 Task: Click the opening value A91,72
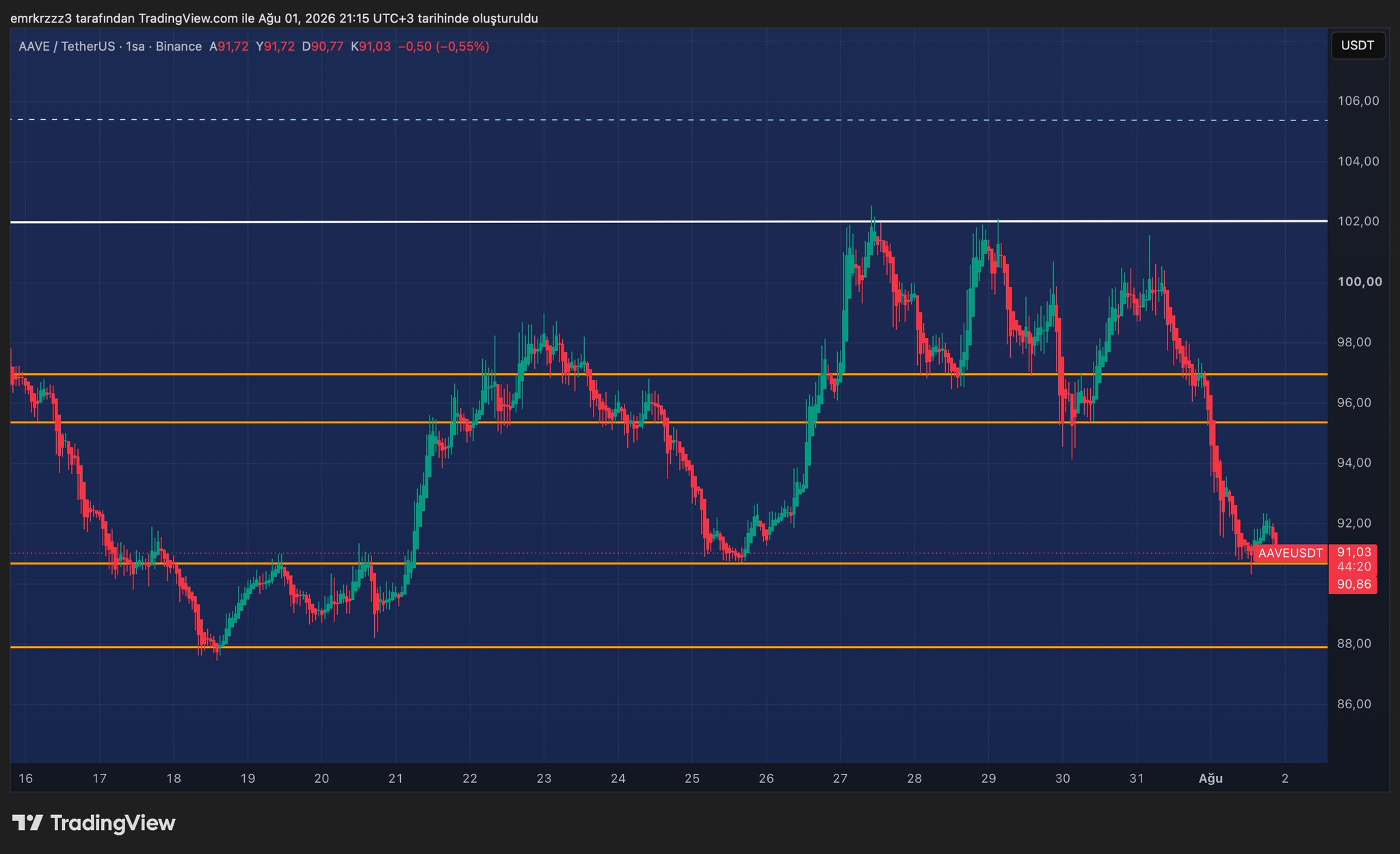pos(229,47)
